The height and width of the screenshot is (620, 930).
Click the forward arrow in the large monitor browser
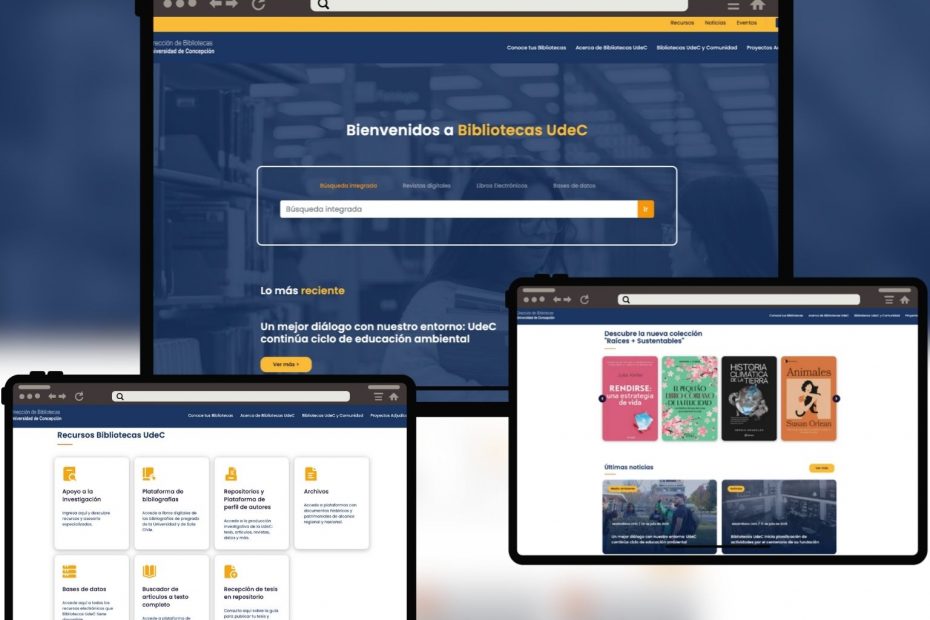pyautogui.click(x=231, y=4)
